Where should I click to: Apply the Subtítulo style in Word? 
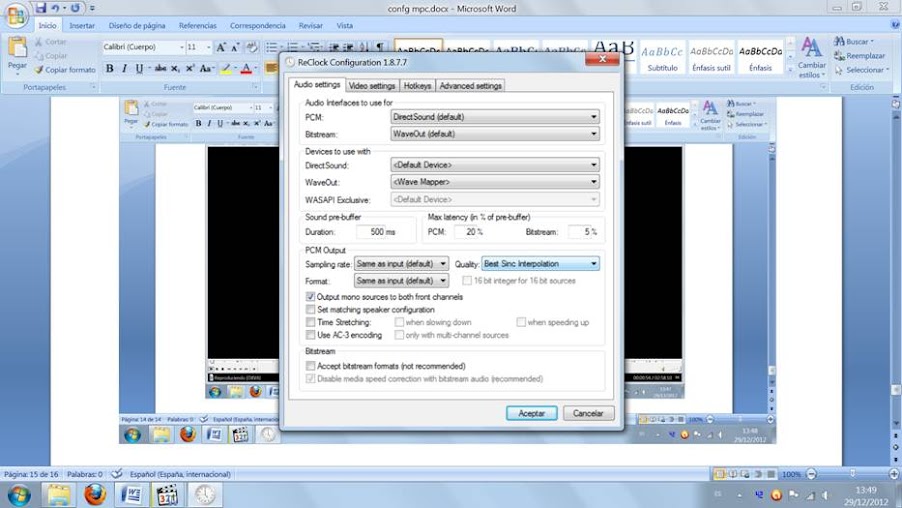(663, 58)
